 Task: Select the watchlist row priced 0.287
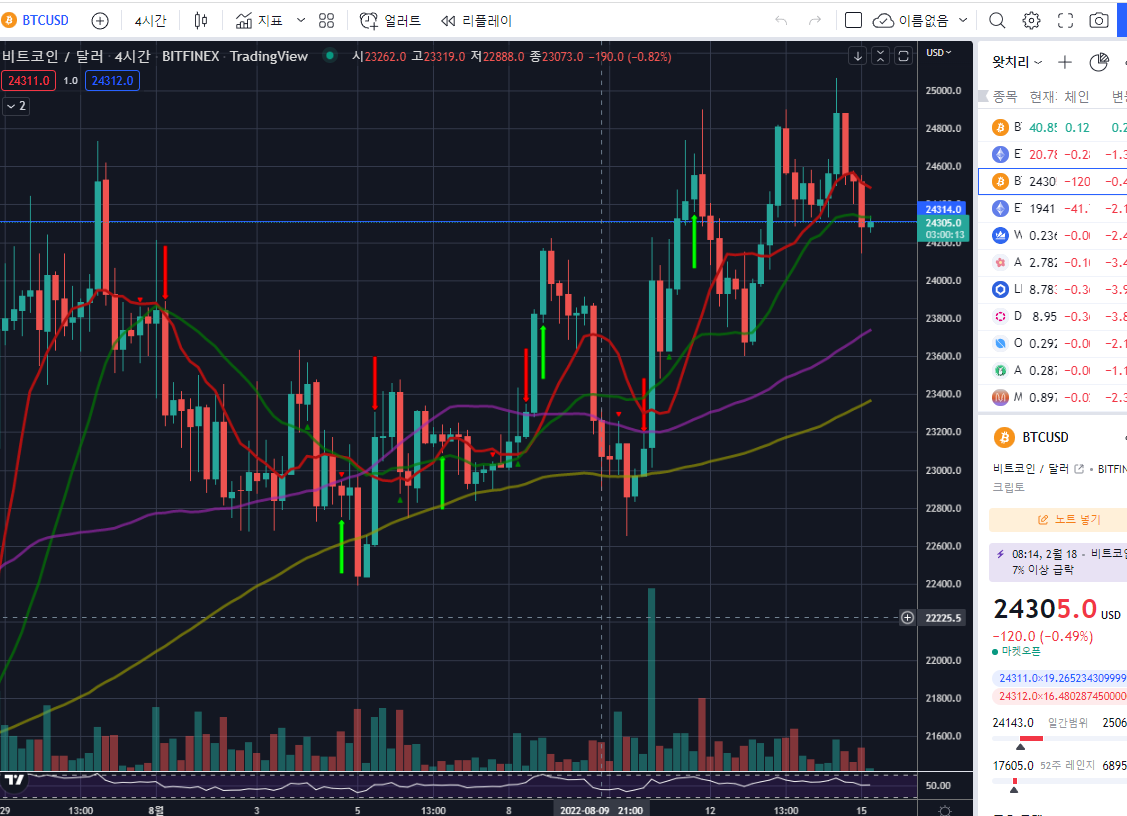click(x=1052, y=370)
